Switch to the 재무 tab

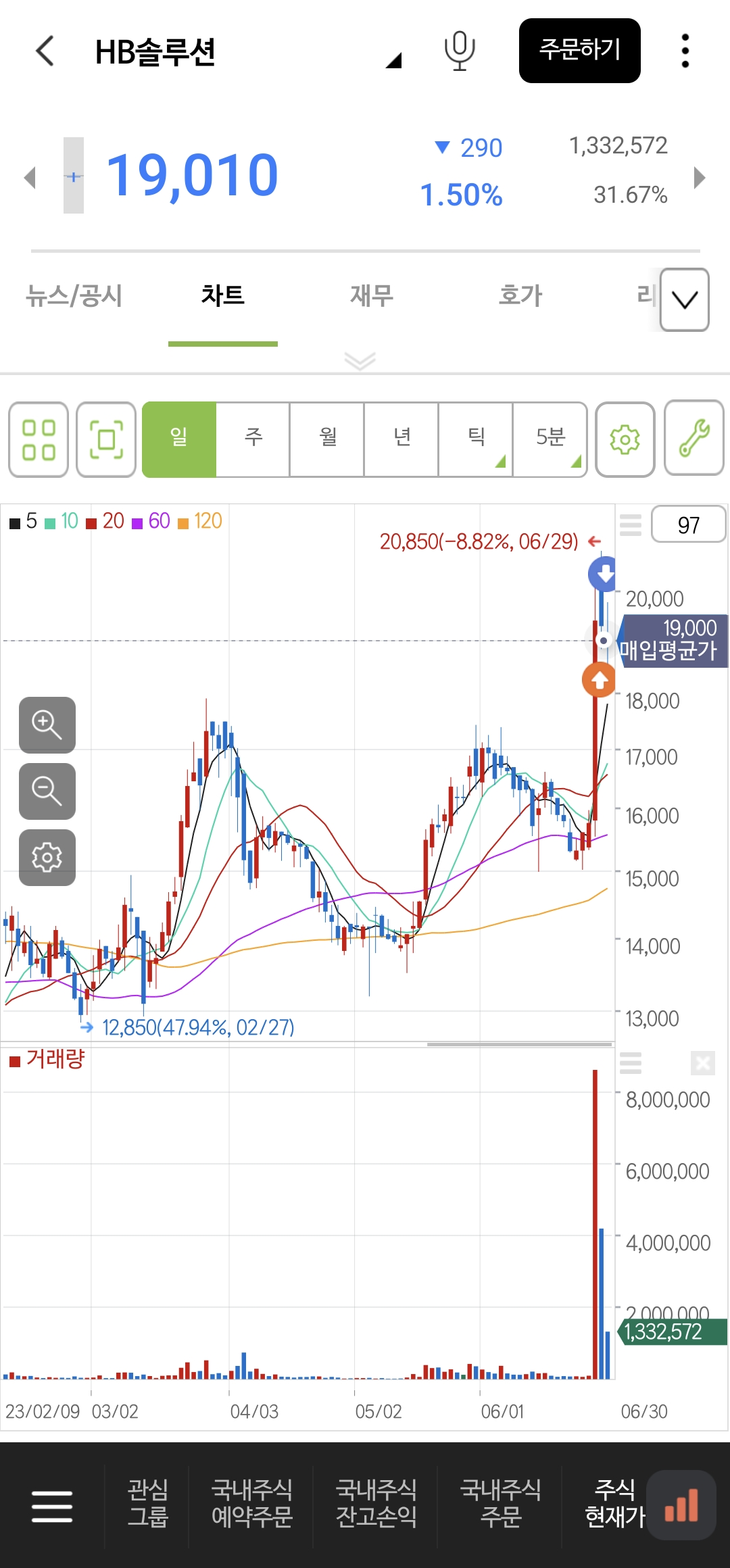(x=372, y=296)
